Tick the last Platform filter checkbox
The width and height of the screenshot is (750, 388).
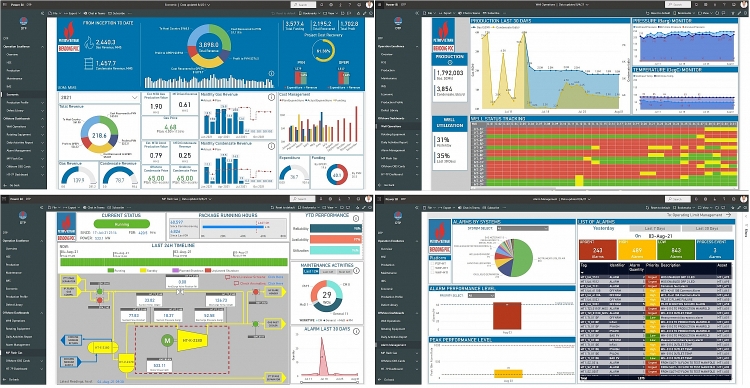[431, 272]
